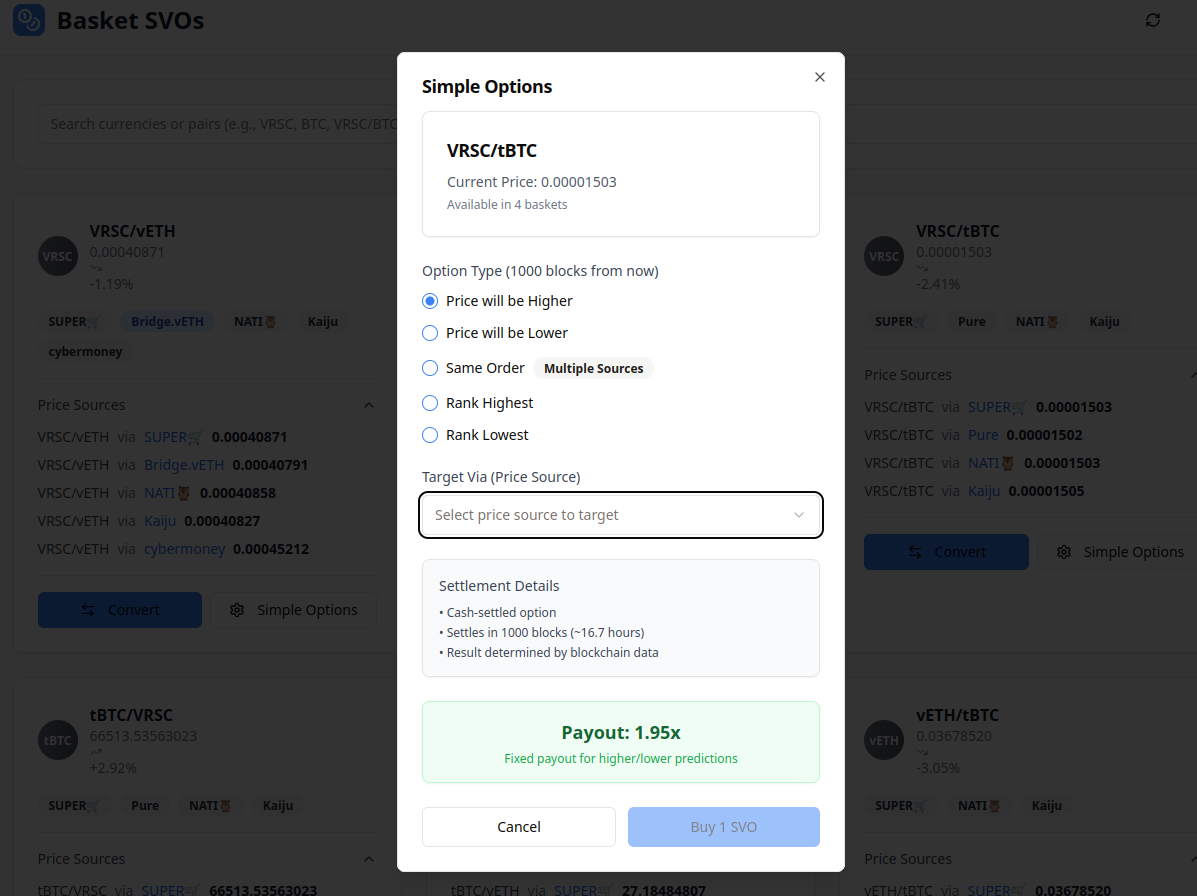Click the Cancel button in the Simple Options dialog
Viewport: 1197px width, 896px height.
tap(518, 826)
